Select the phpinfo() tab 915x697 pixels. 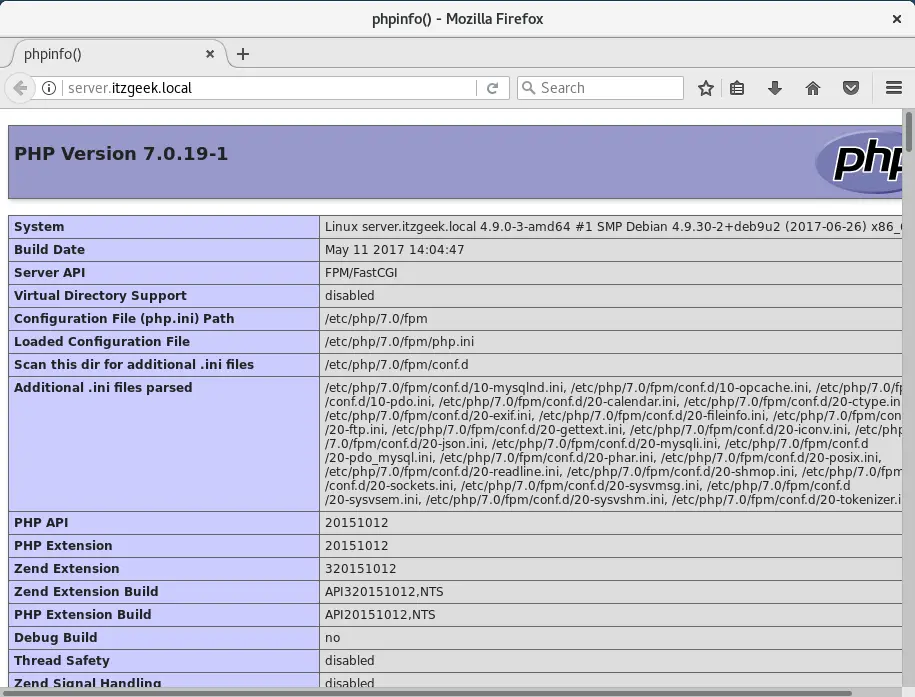(x=117, y=54)
